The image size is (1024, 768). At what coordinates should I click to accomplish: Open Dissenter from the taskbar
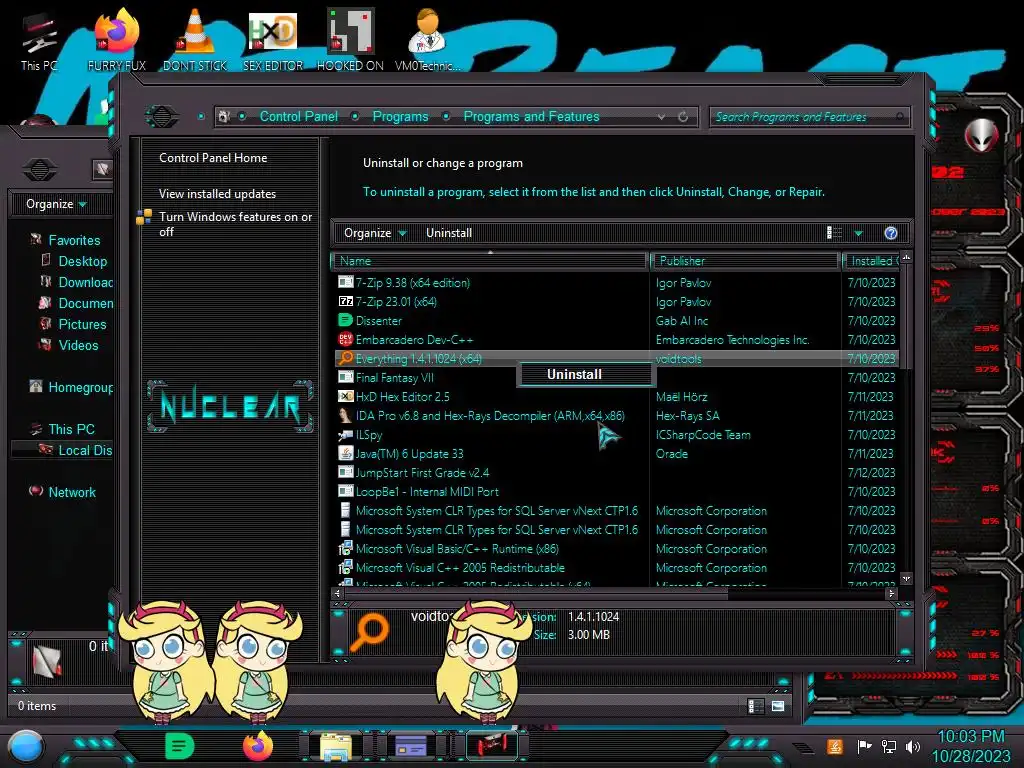179,746
